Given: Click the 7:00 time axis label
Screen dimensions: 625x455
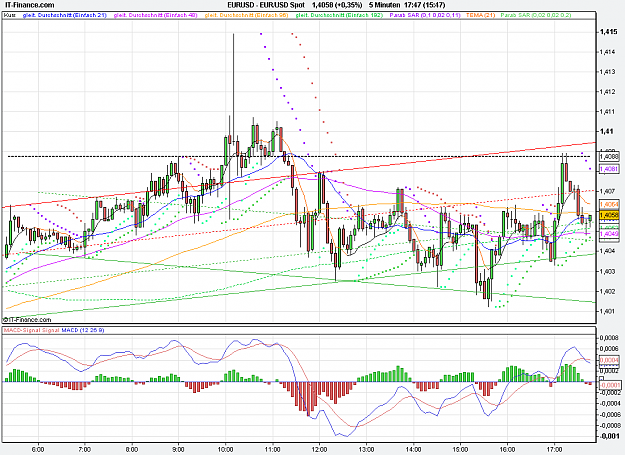Looking at the screenshot, I should (85, 449).
